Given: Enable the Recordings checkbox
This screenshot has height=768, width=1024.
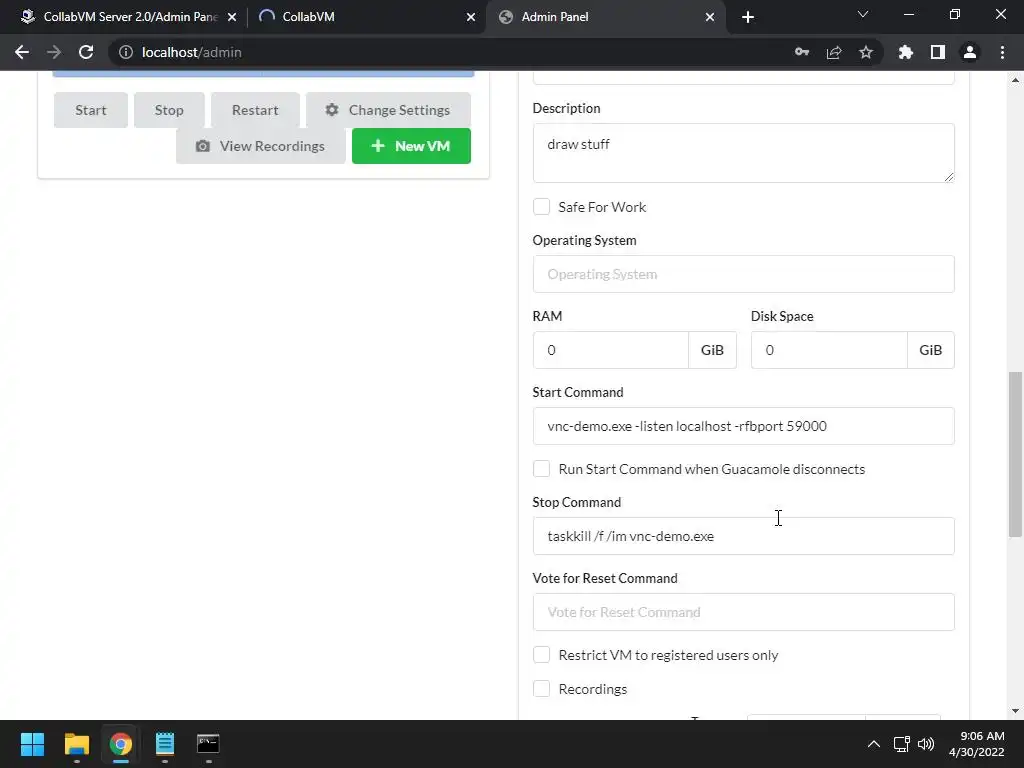Looking at the screenshot, I should 541,689.
